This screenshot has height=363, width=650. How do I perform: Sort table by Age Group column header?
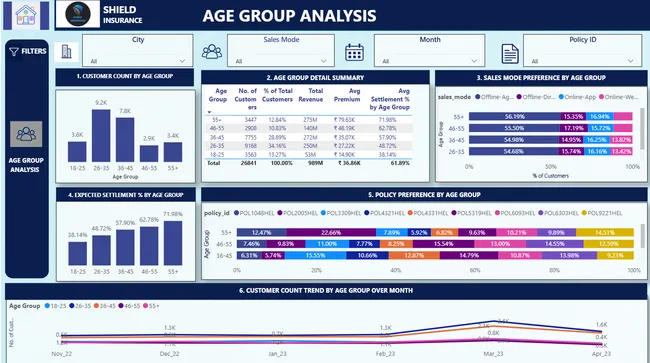(218, 95)
